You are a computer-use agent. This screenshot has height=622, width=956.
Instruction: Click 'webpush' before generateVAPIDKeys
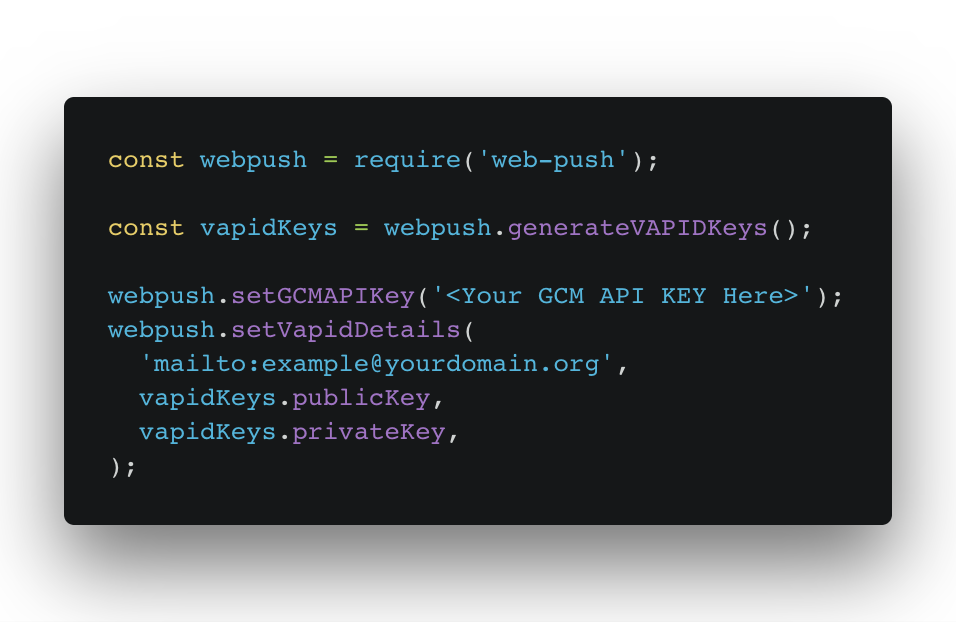[437, 229]
